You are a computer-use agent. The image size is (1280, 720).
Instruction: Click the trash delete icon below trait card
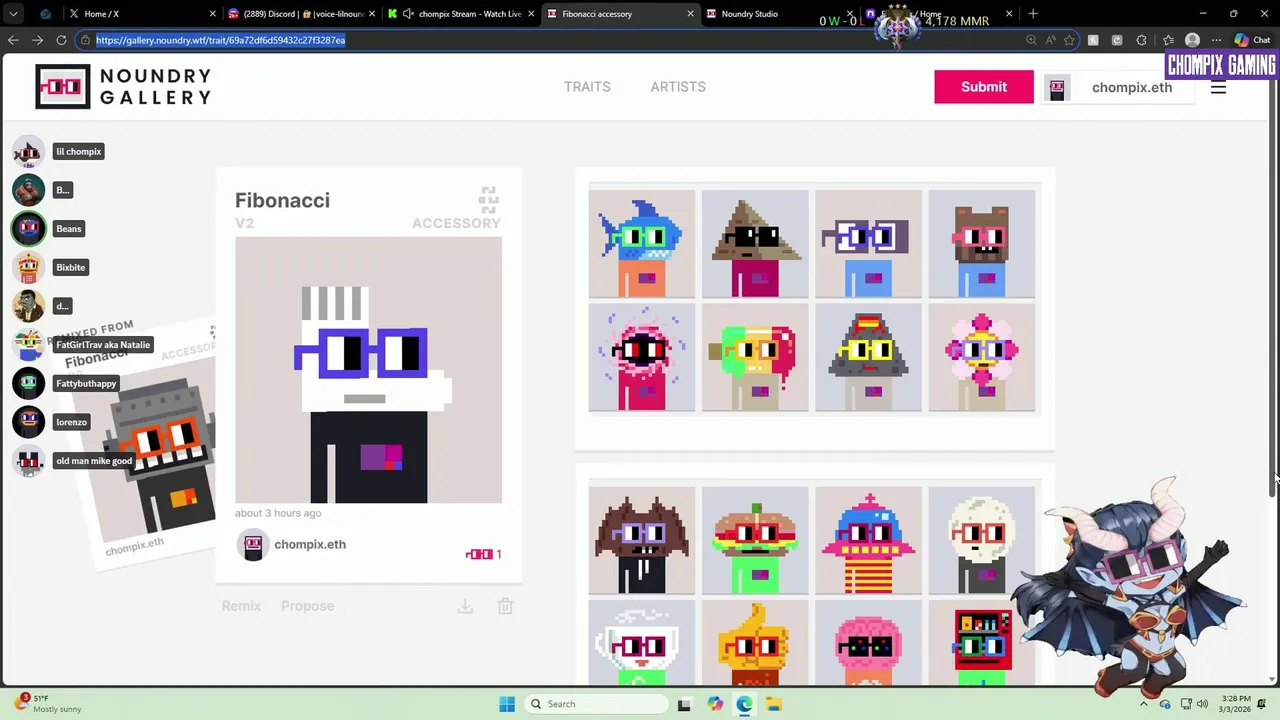pos(505,606)
